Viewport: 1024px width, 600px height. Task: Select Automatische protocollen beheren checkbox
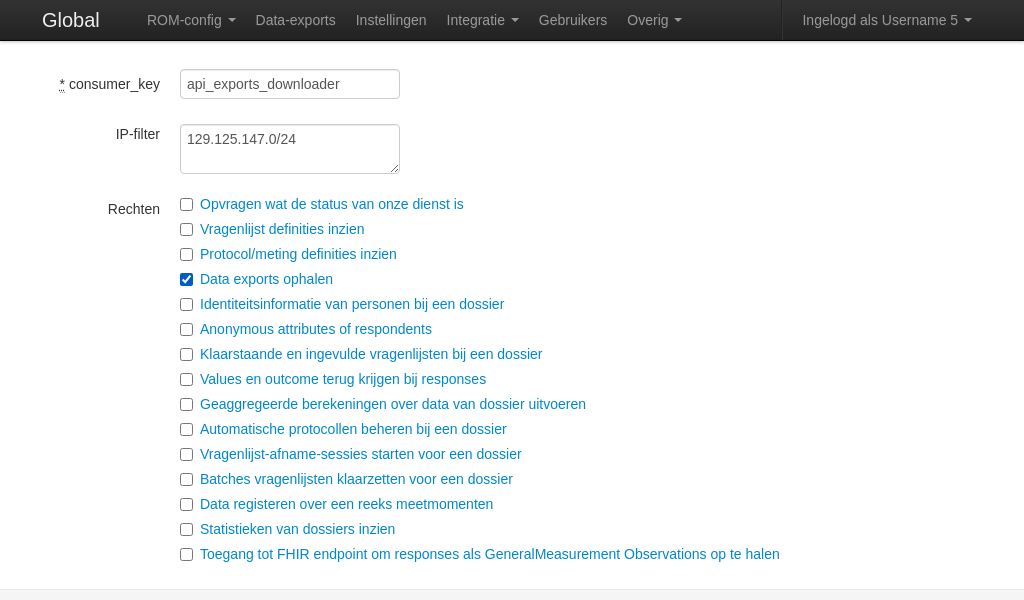coord(187,430)
